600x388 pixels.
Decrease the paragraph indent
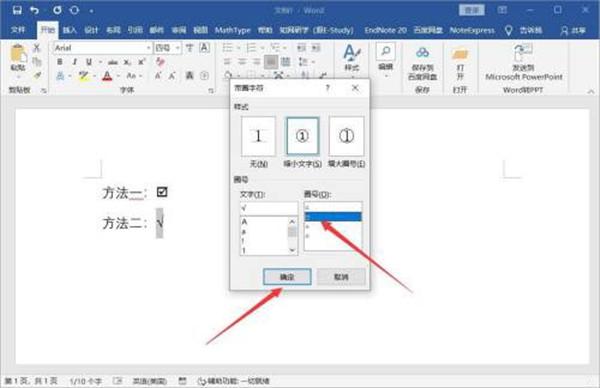302,48
